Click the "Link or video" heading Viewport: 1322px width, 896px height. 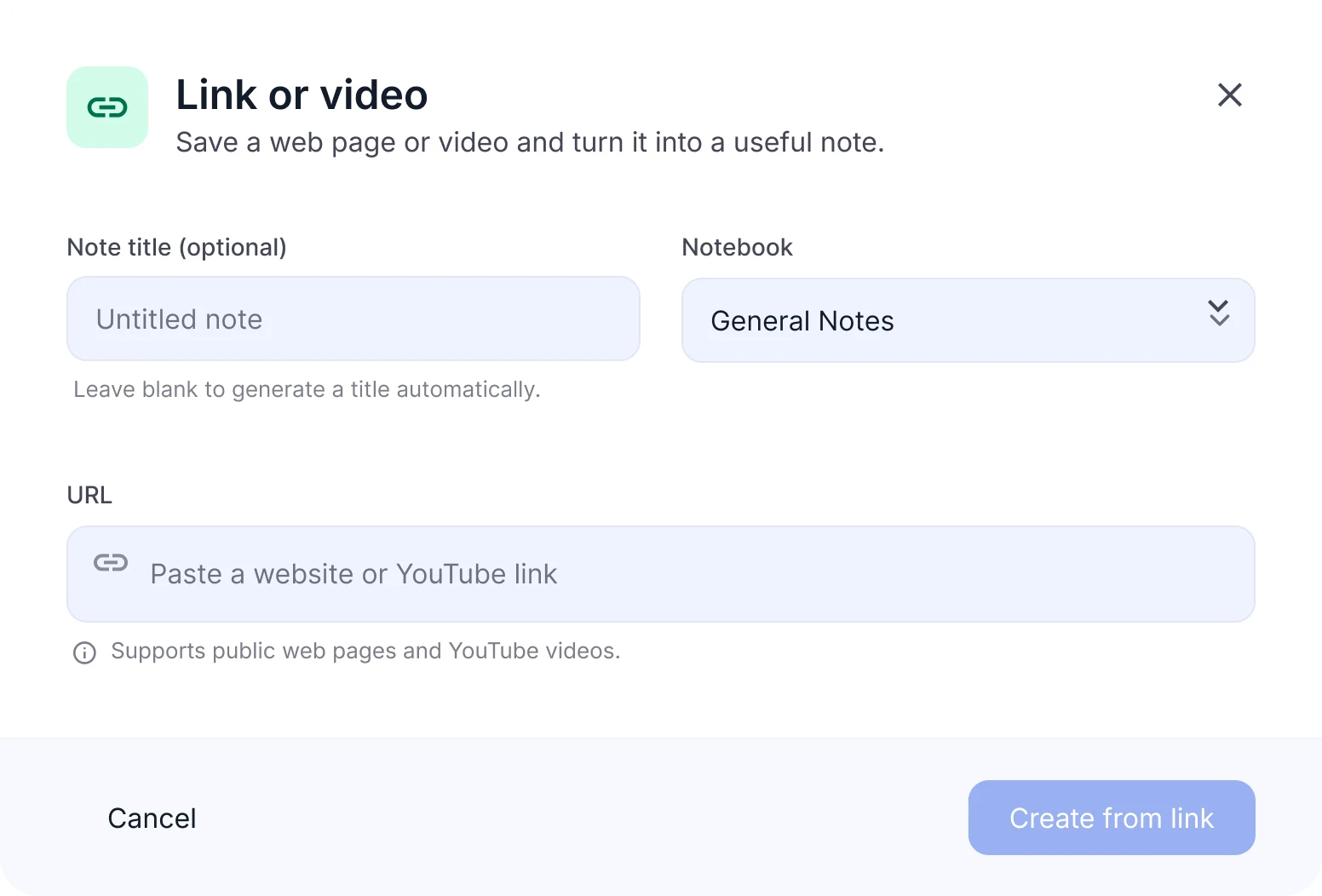pos(302,95)
